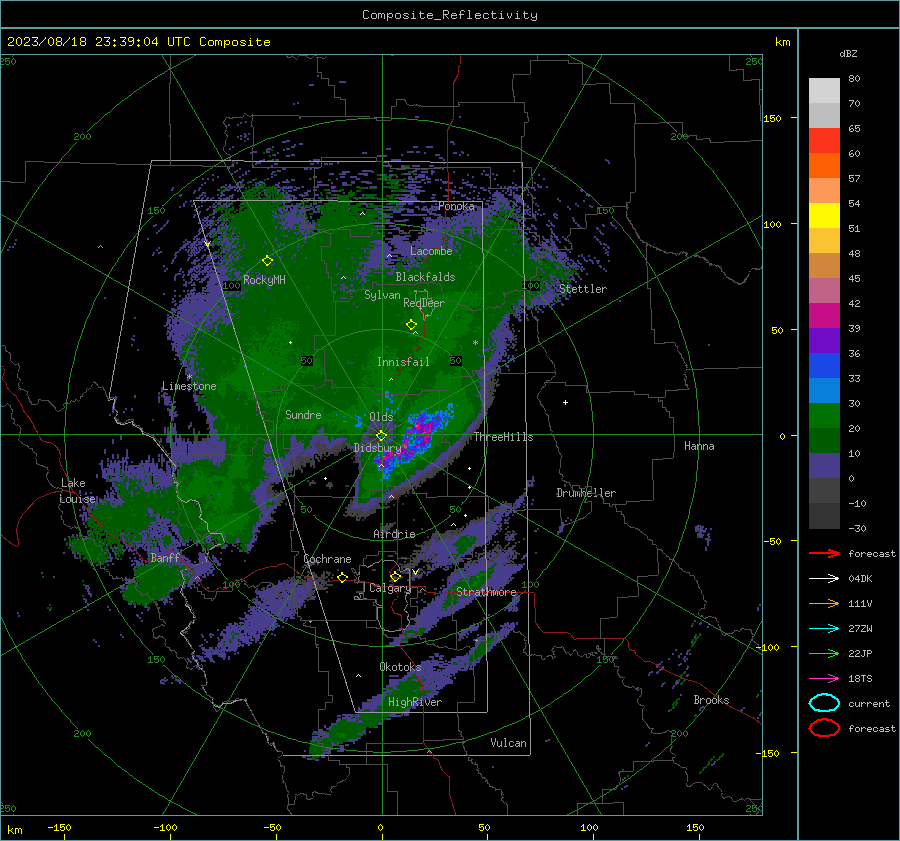Click the Drumheller city label
Viewport: 900px width, 841px height.
(x=586, y=493)
